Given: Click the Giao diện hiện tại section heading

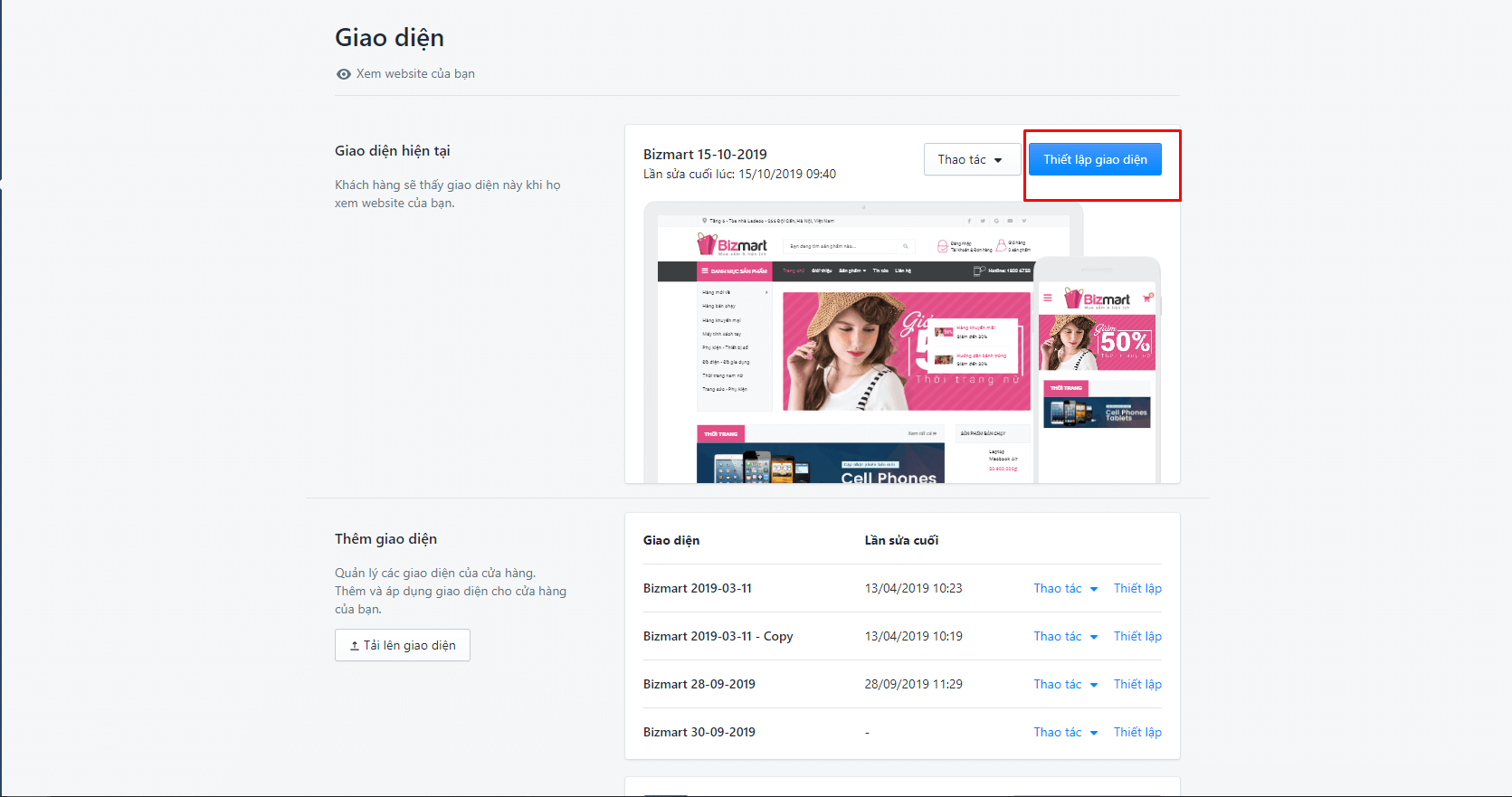Looking at the screenshot, I should point(393,151).
